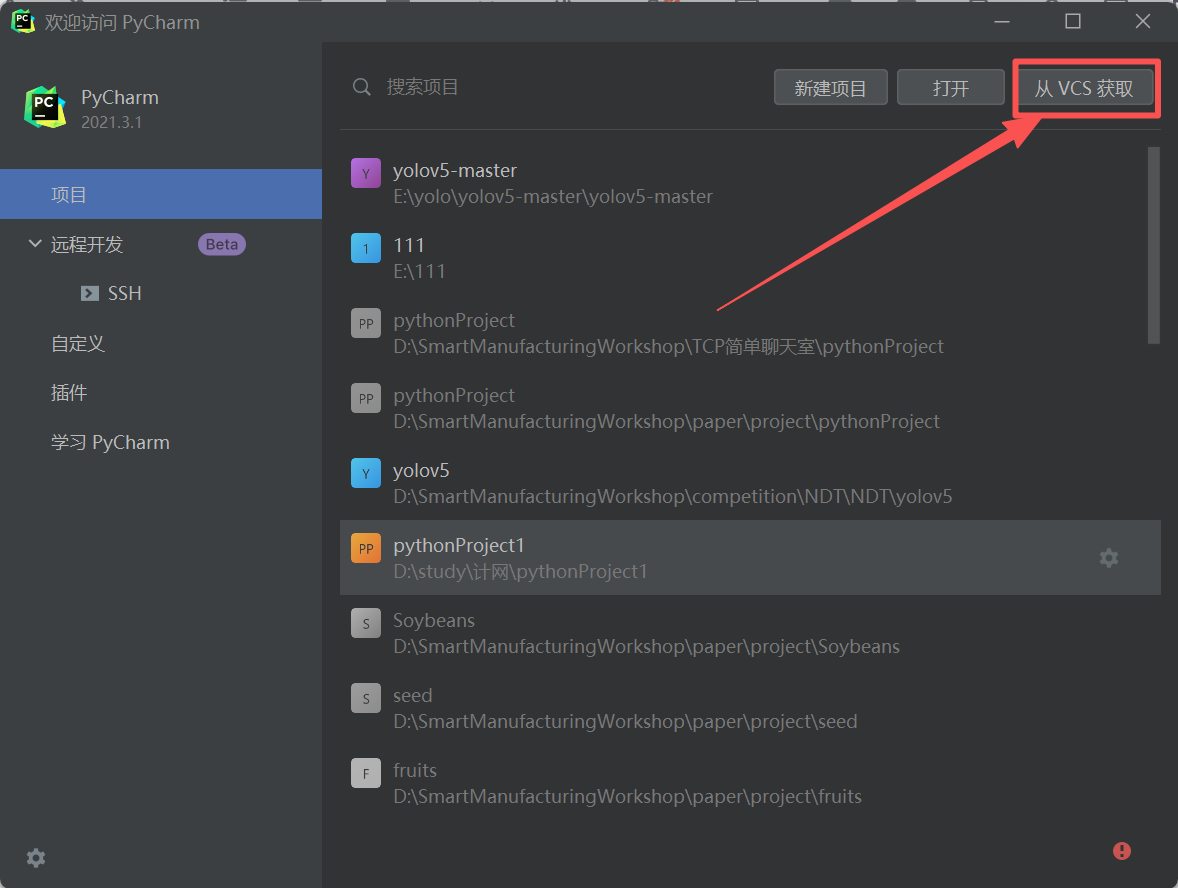The width and height of the screenshot is (1178, 888).
Task: Click the S icon of seed project
Action: coord(366,698)
